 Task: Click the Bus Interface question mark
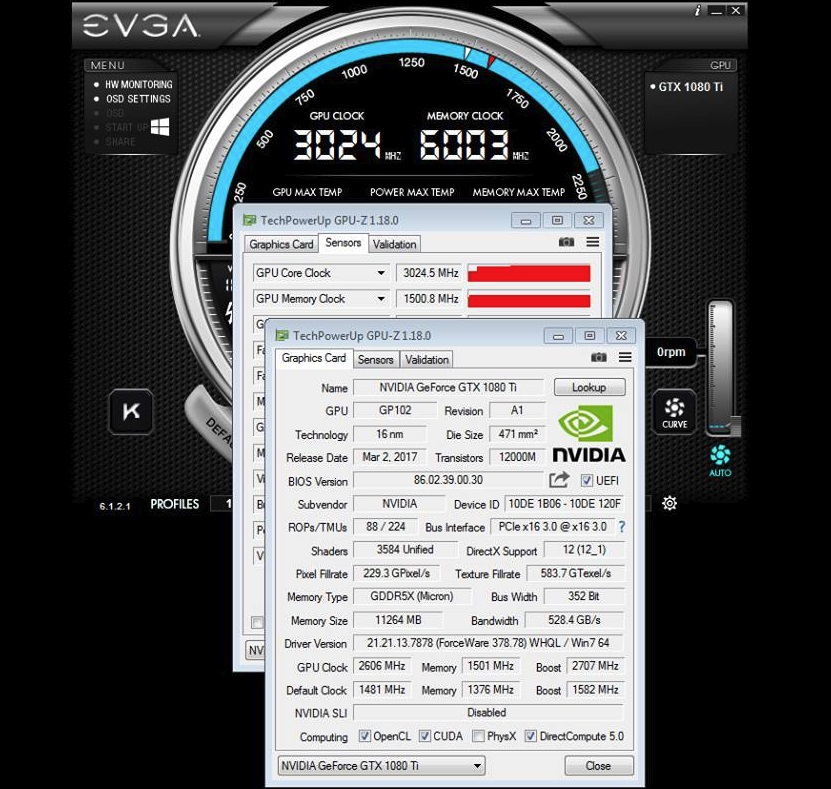621,527
